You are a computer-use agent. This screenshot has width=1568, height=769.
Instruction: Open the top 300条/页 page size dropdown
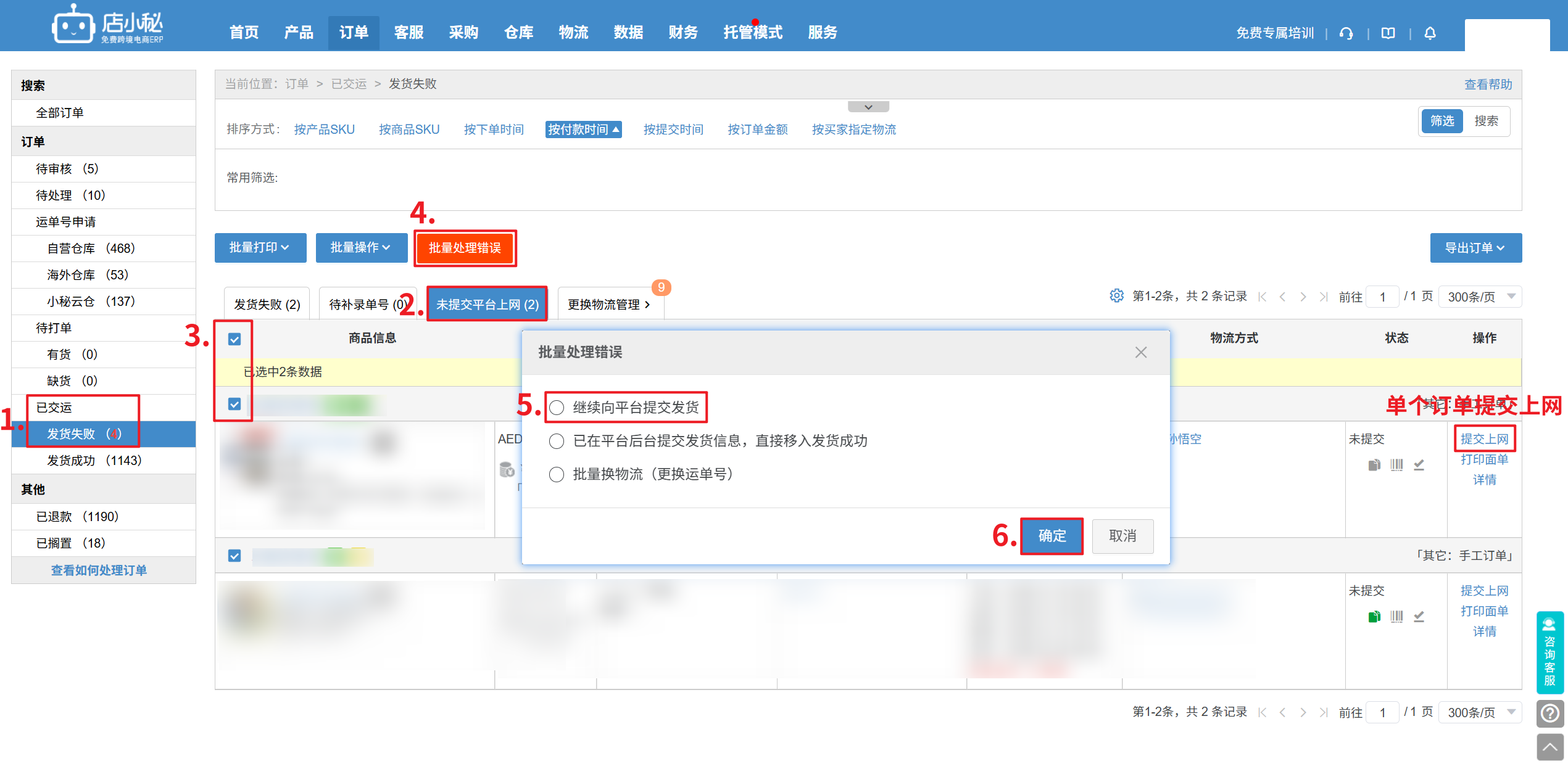[1479, 297]
